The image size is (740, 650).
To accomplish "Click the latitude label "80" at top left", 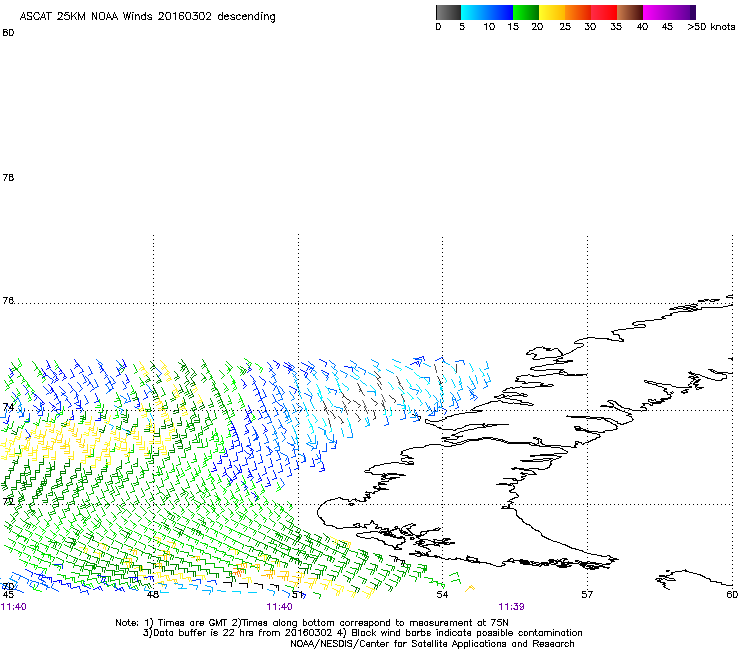I will click(8, 33).
